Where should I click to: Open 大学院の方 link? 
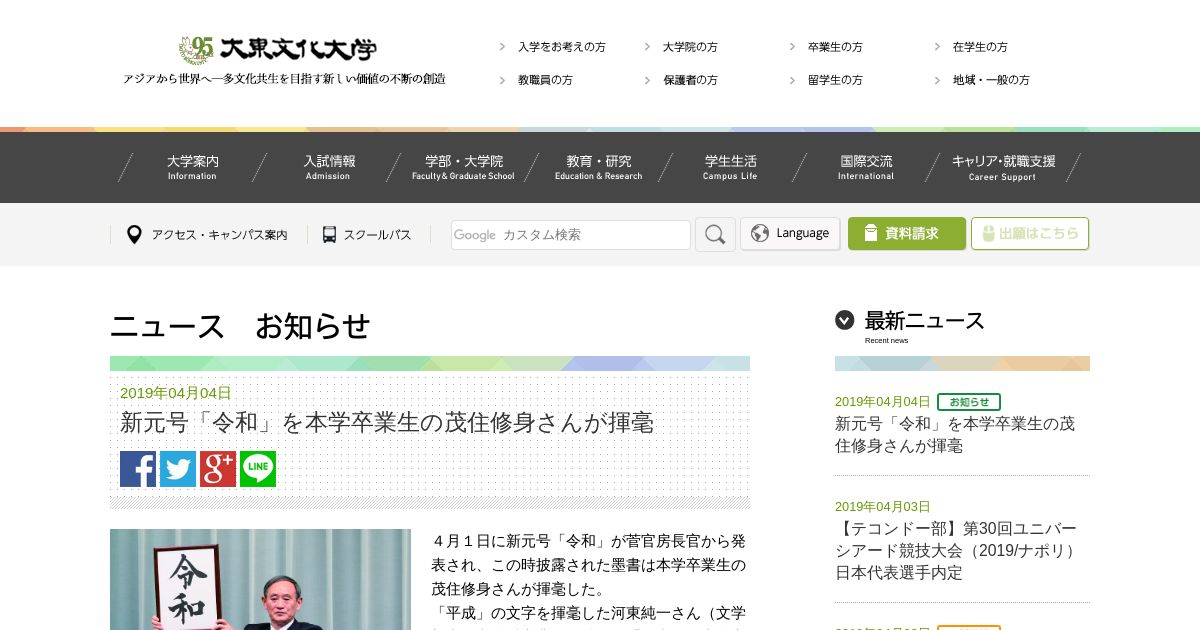pos(690,47)
